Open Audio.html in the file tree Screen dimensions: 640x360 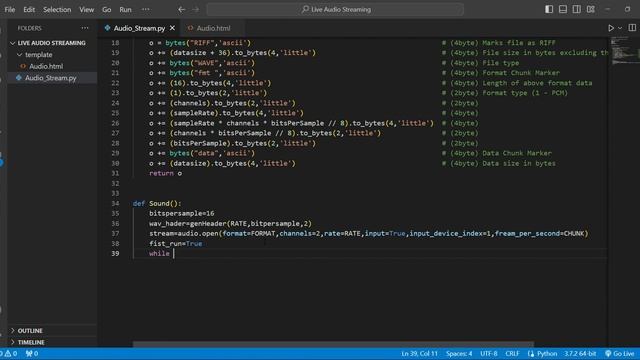tap(46, 66)
